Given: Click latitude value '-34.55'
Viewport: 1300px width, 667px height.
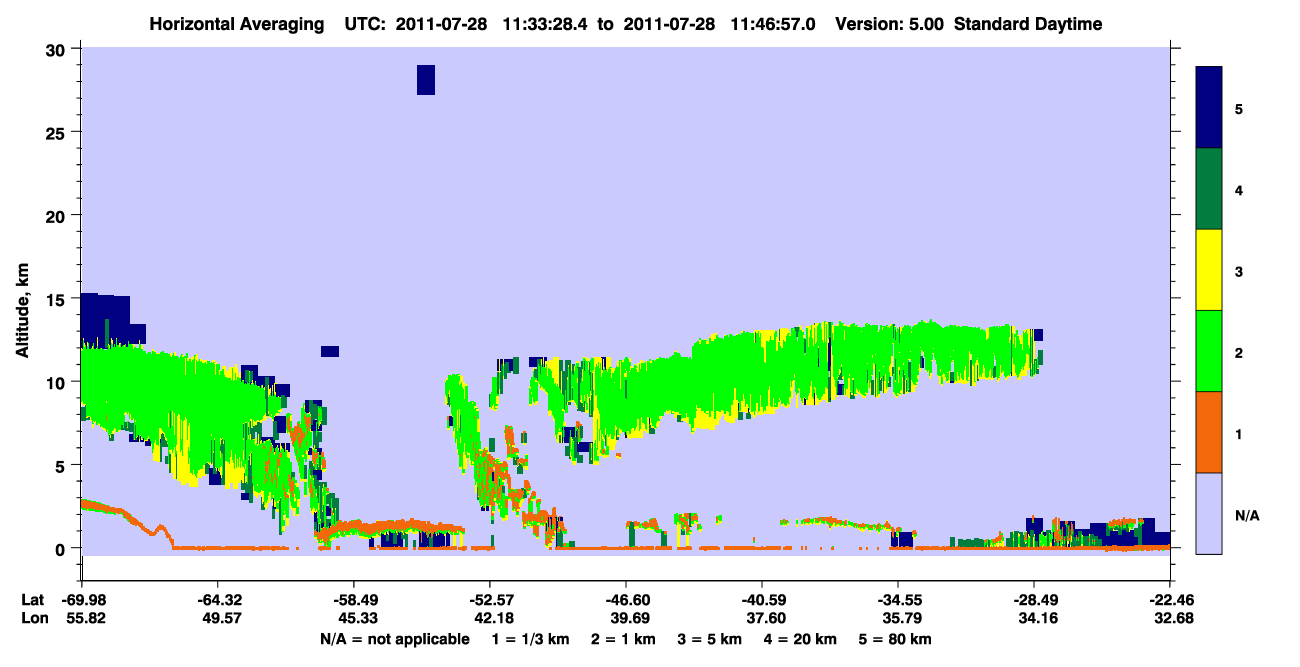Looking at the screenshot, I should coord(898,600).
